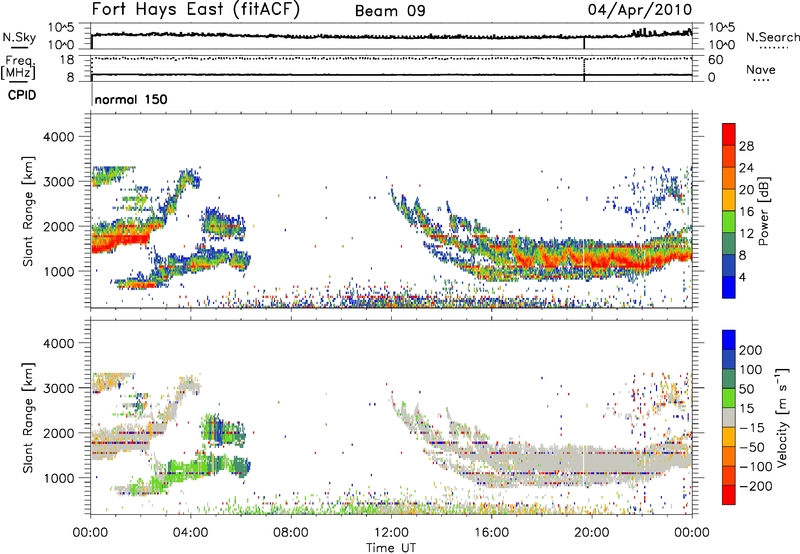Pick the light green 12–16 dB power swatch
Screen dimensions: 800x554
point(729,222)
